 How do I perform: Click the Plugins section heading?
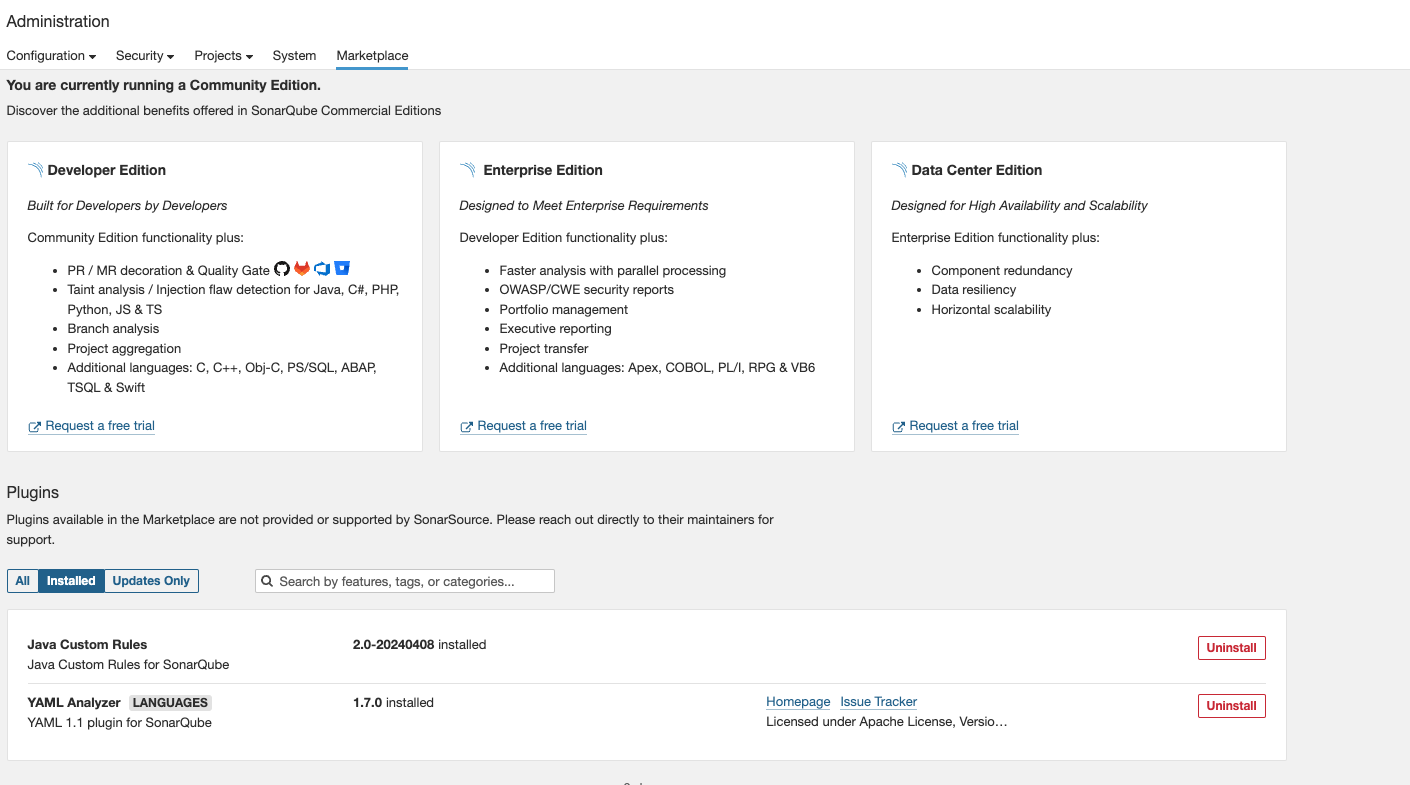tap(33, 493)
